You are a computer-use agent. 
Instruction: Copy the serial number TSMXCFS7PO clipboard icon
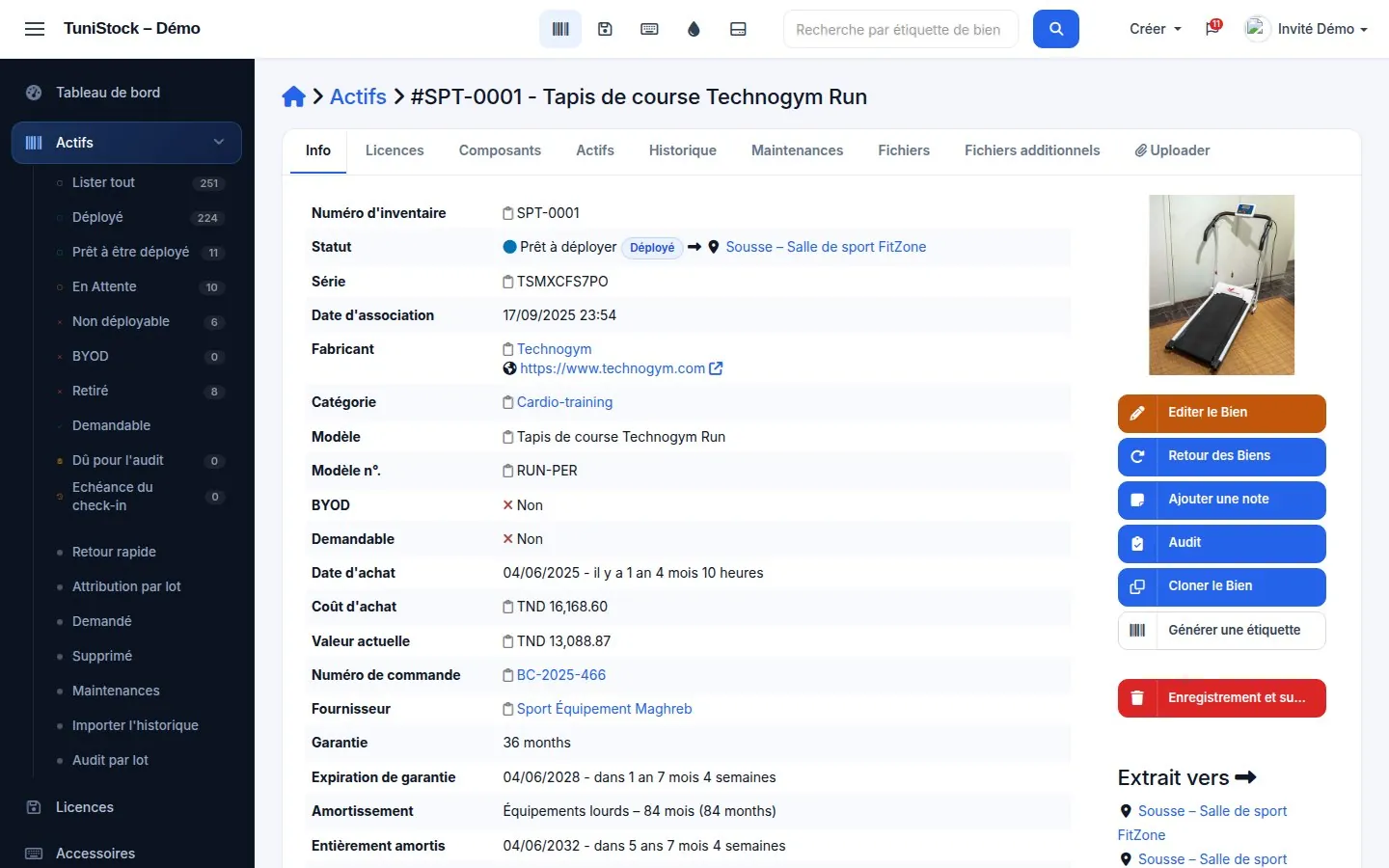coord(508,282)
